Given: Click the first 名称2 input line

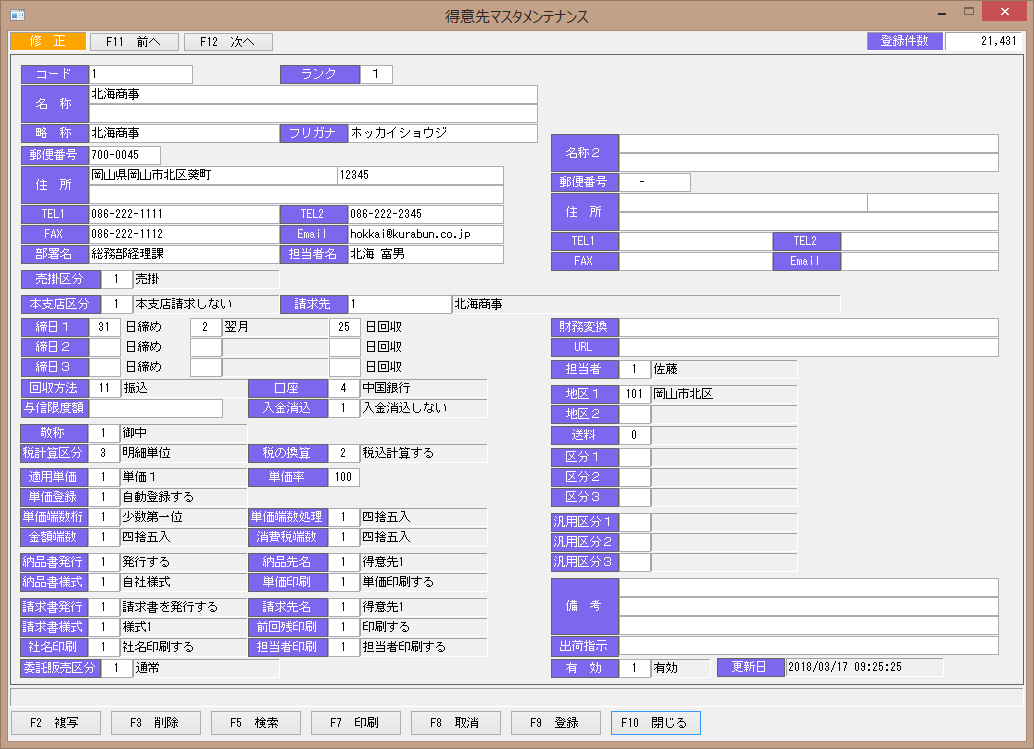Looking at the screenshot, I should (808, 143).
